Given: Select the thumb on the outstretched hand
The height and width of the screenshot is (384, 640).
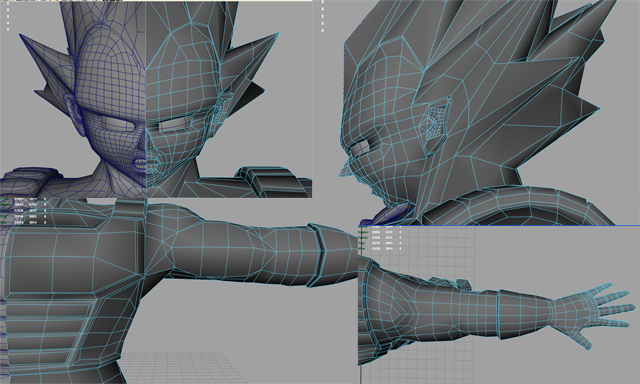Looking at the screenshot, I should coord(581,340).
